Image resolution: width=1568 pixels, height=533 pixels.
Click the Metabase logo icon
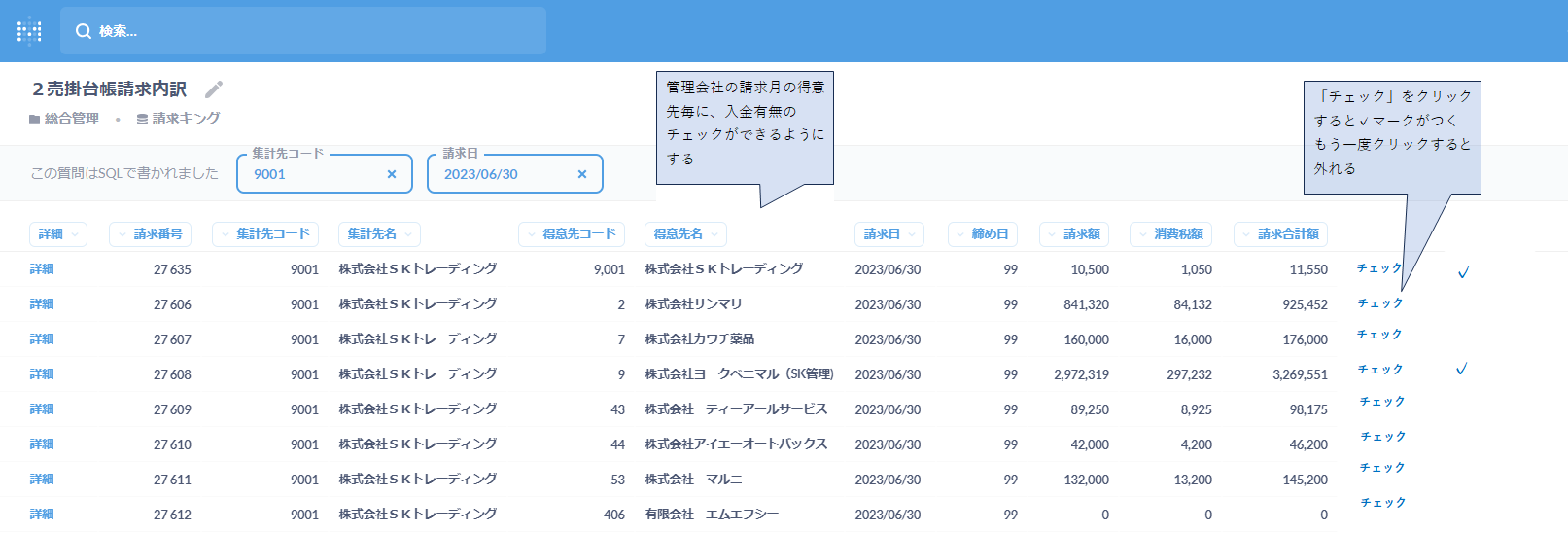point(29,31)
